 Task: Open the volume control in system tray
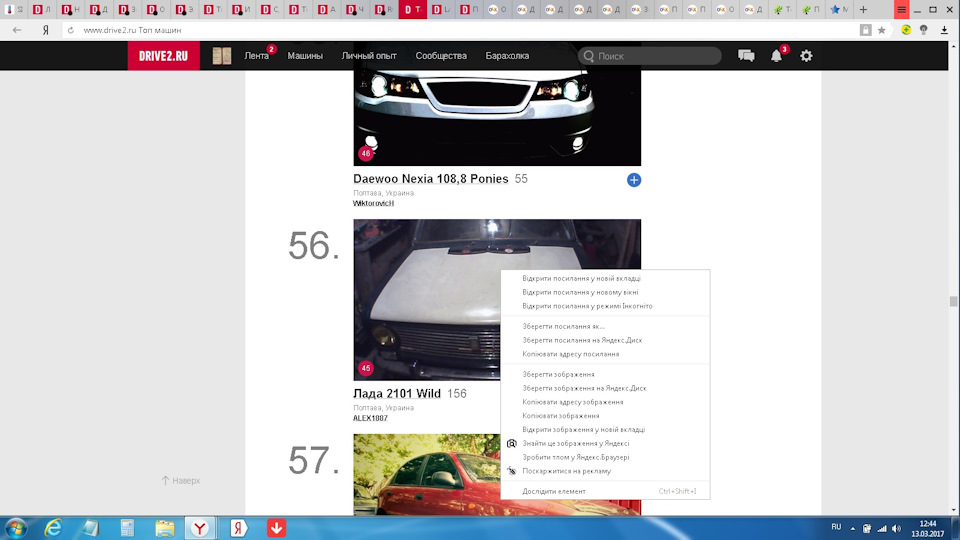tap(896, 528)
